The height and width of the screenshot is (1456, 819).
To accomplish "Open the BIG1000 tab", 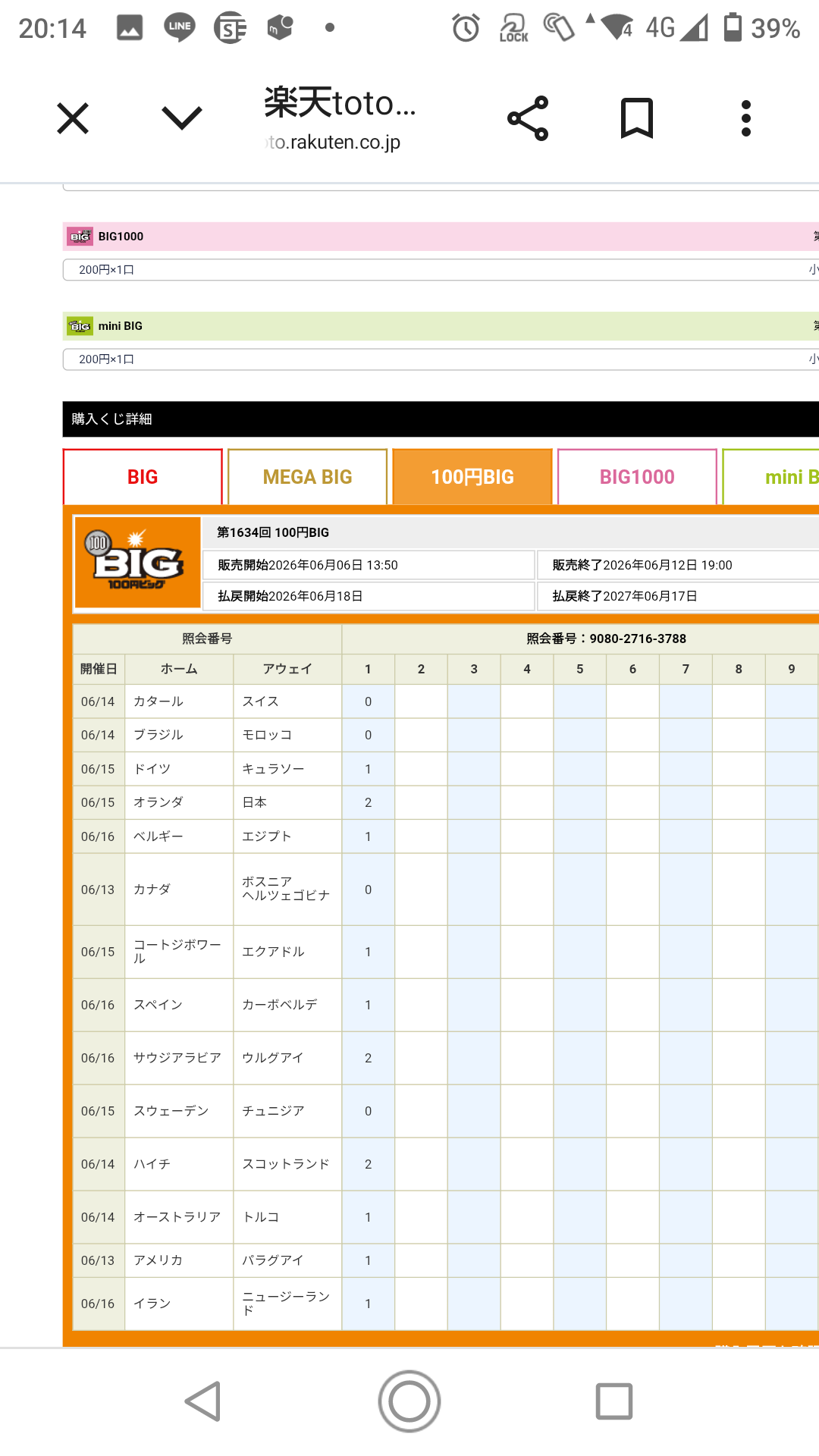I will pos(637,477).
